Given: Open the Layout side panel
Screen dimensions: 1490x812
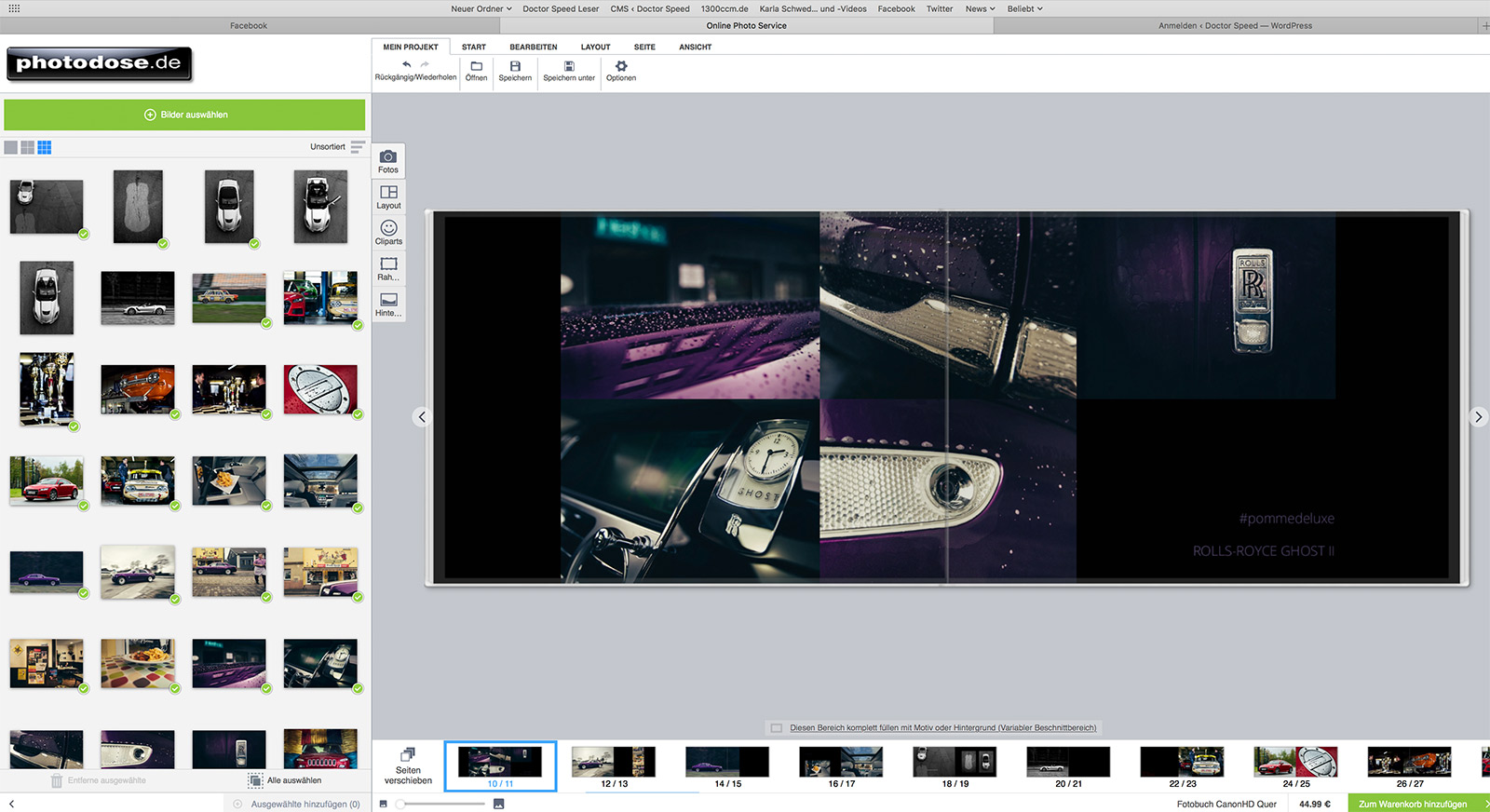Looking at the screenshot, I should (388, 197).
